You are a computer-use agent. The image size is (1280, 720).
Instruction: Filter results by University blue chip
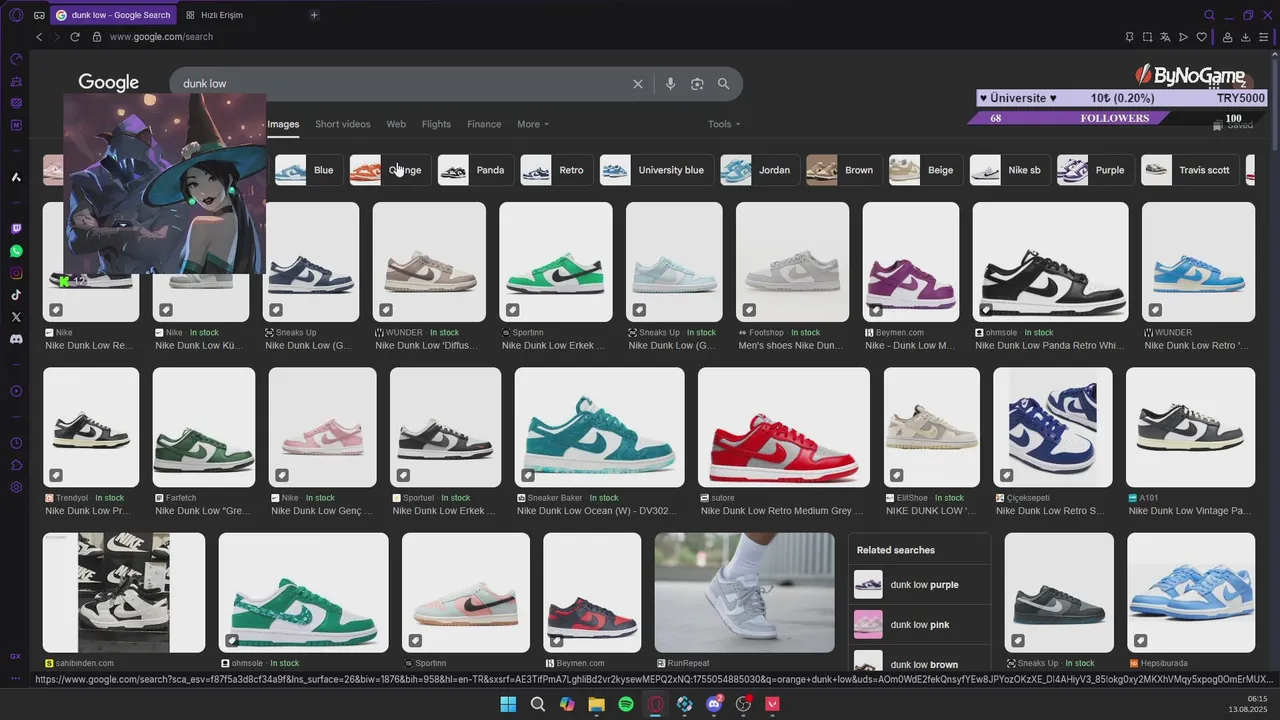click(656, 170)
